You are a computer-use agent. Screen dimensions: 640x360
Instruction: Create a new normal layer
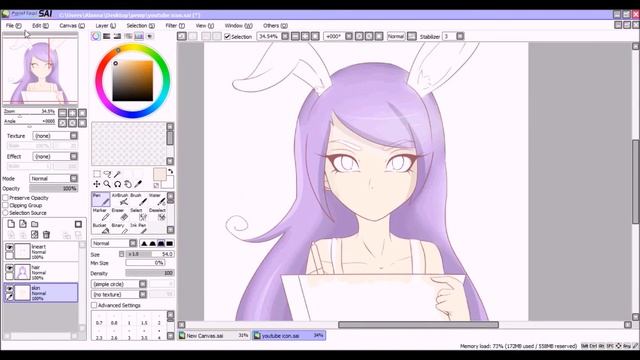[11, 224]
